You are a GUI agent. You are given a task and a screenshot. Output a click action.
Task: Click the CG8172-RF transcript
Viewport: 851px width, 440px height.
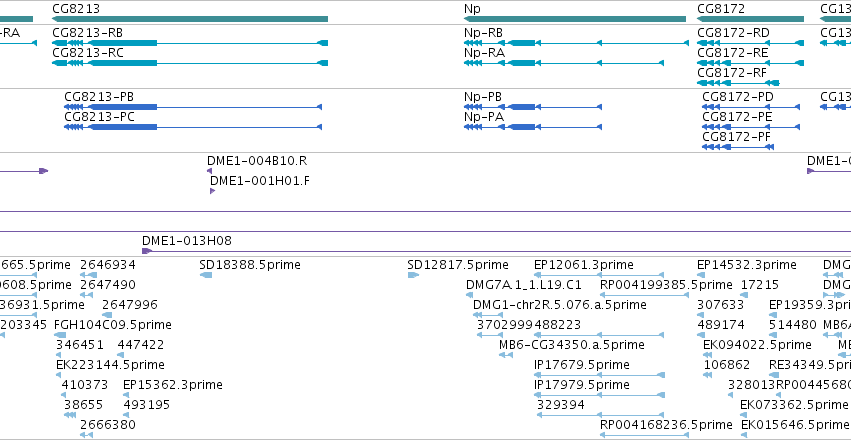click(738, 83)
